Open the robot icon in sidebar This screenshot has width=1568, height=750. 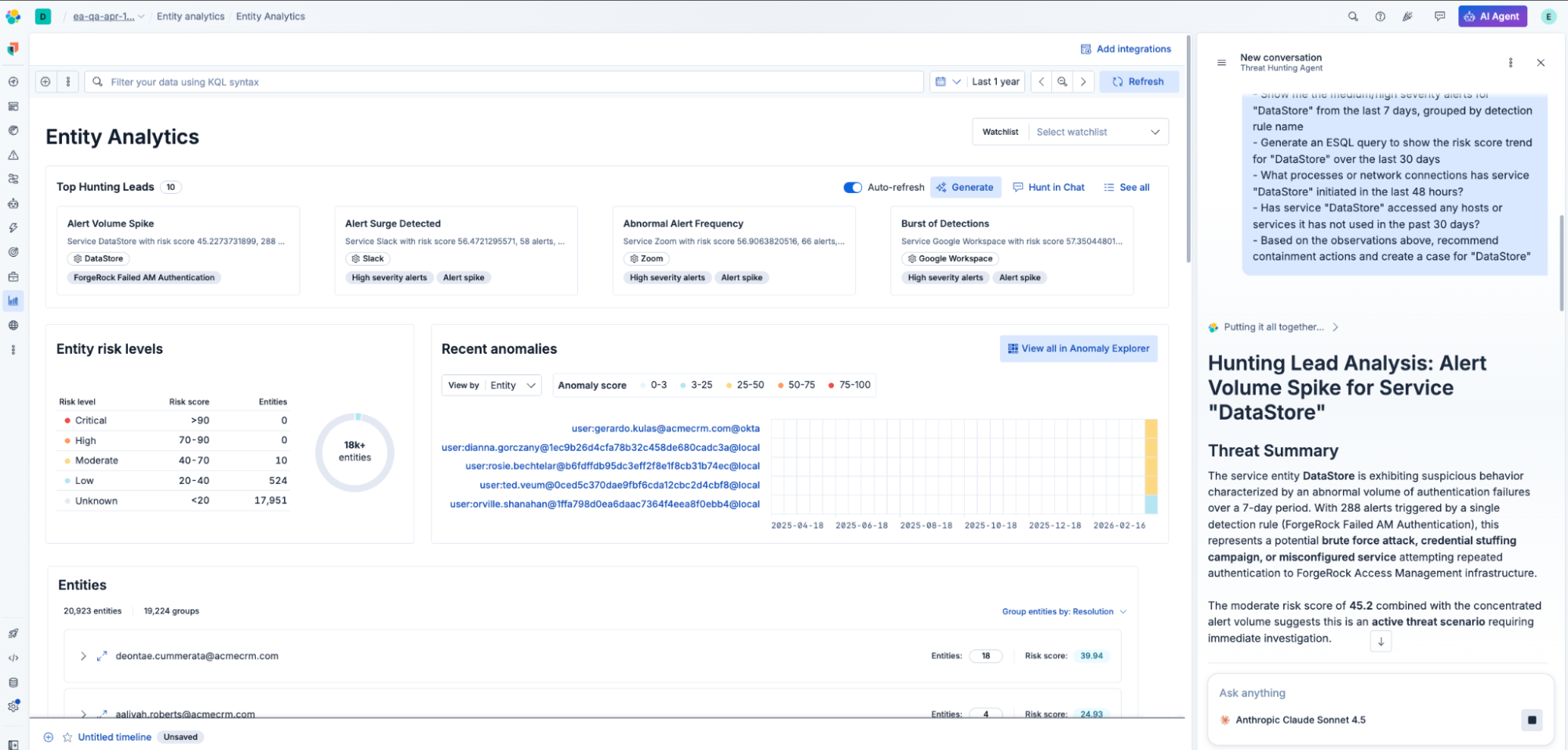13,204
